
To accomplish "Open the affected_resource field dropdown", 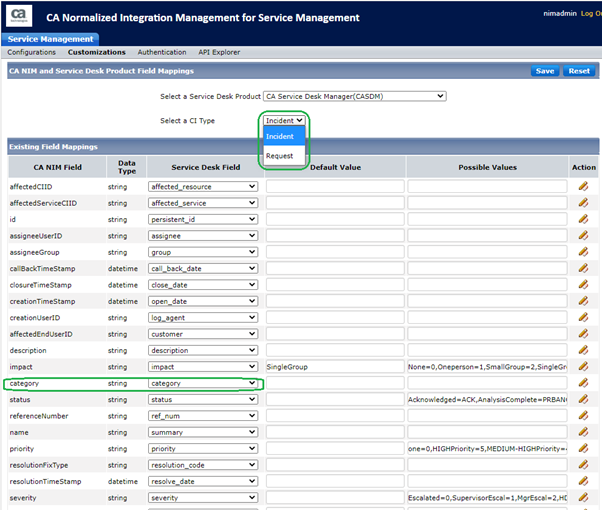I will [x=203, y=186].
